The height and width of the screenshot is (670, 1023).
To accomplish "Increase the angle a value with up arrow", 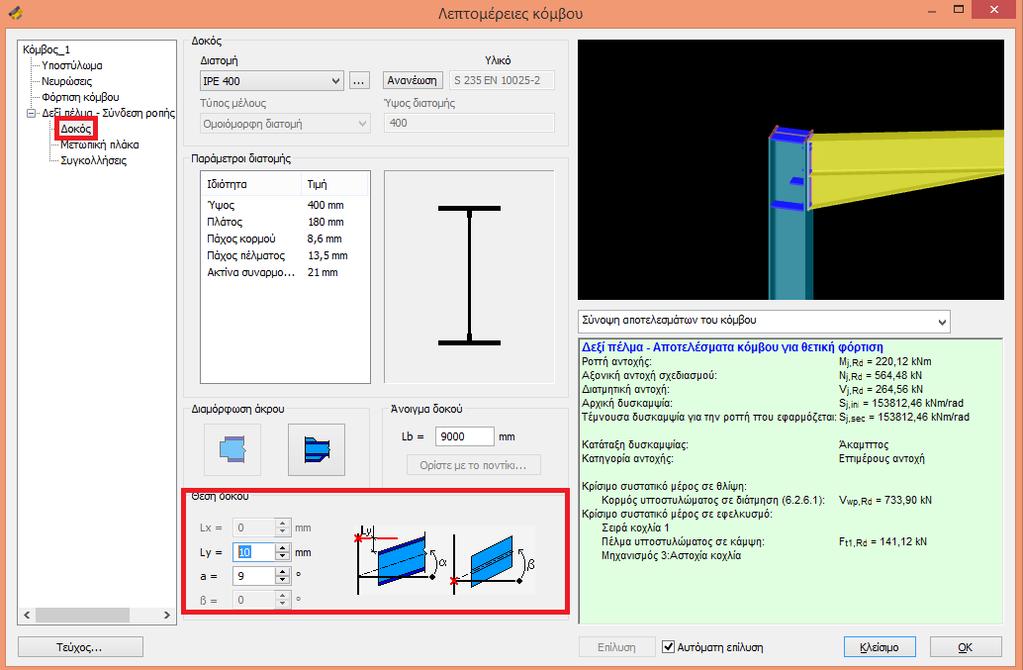I will (282, 571).
